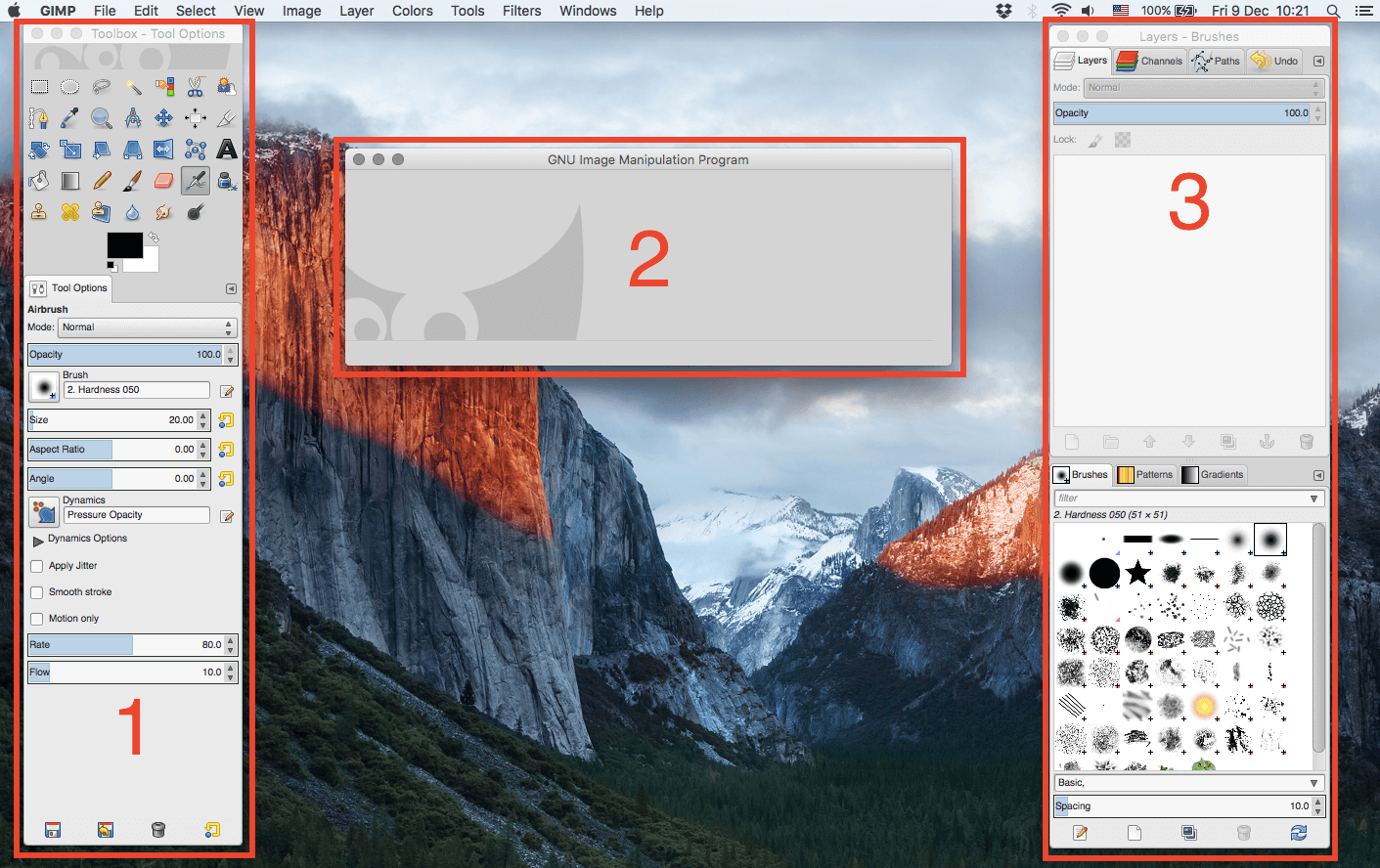This screenshot has width=1380, height=868.
Task: Select the Rectangle Select tool
Action: (39, 87)
